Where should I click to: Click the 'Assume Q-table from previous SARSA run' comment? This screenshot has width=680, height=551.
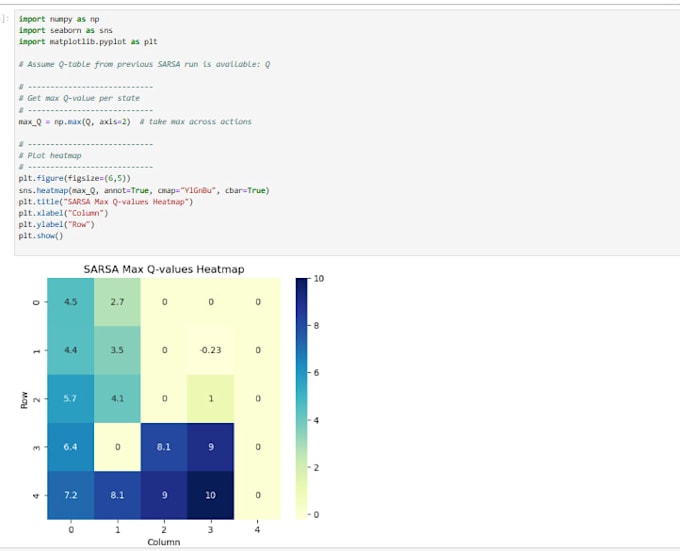click(x=144, y=64)
